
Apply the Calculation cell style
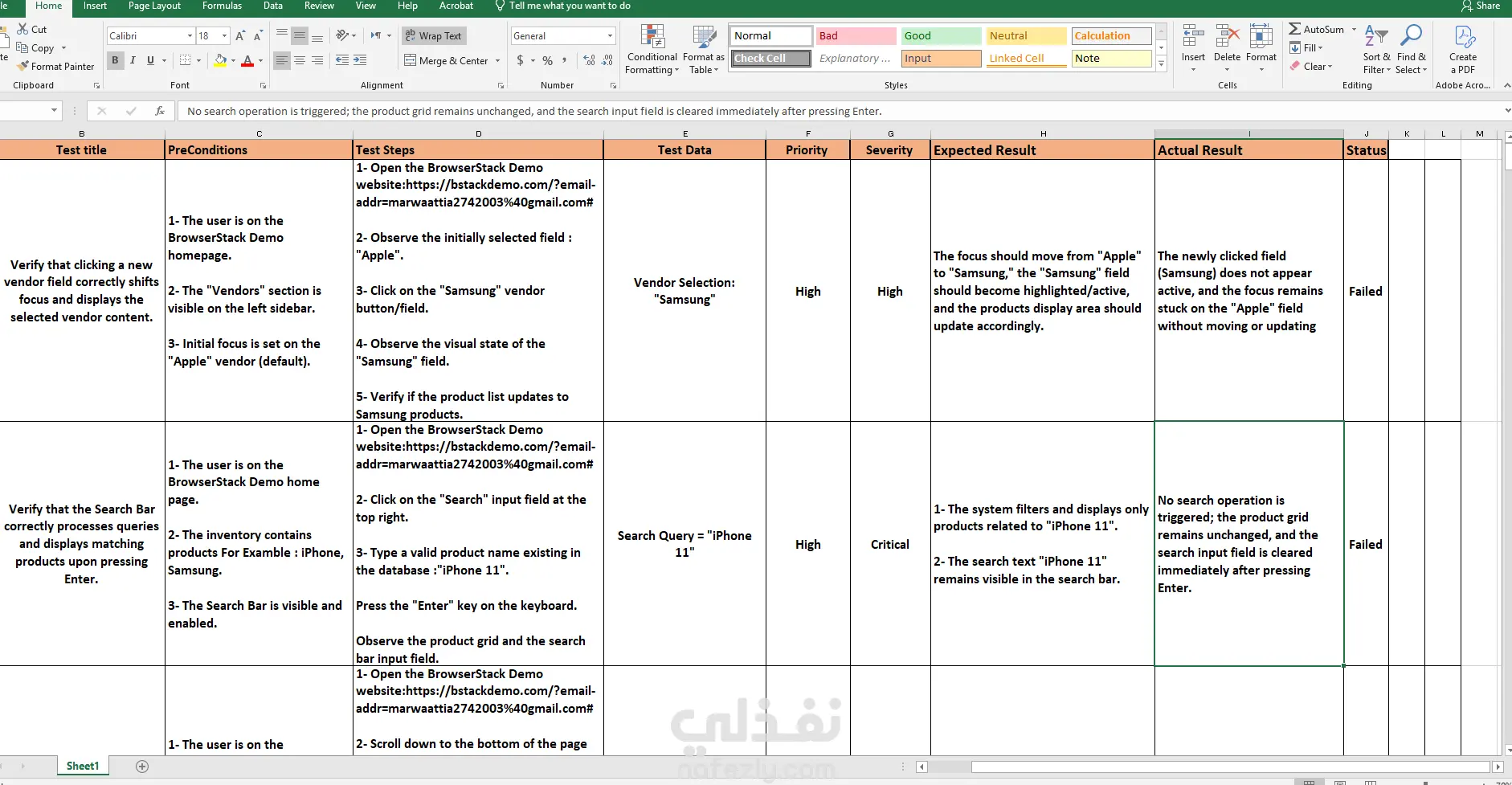pyautogui.click(x=1111, y=35)
